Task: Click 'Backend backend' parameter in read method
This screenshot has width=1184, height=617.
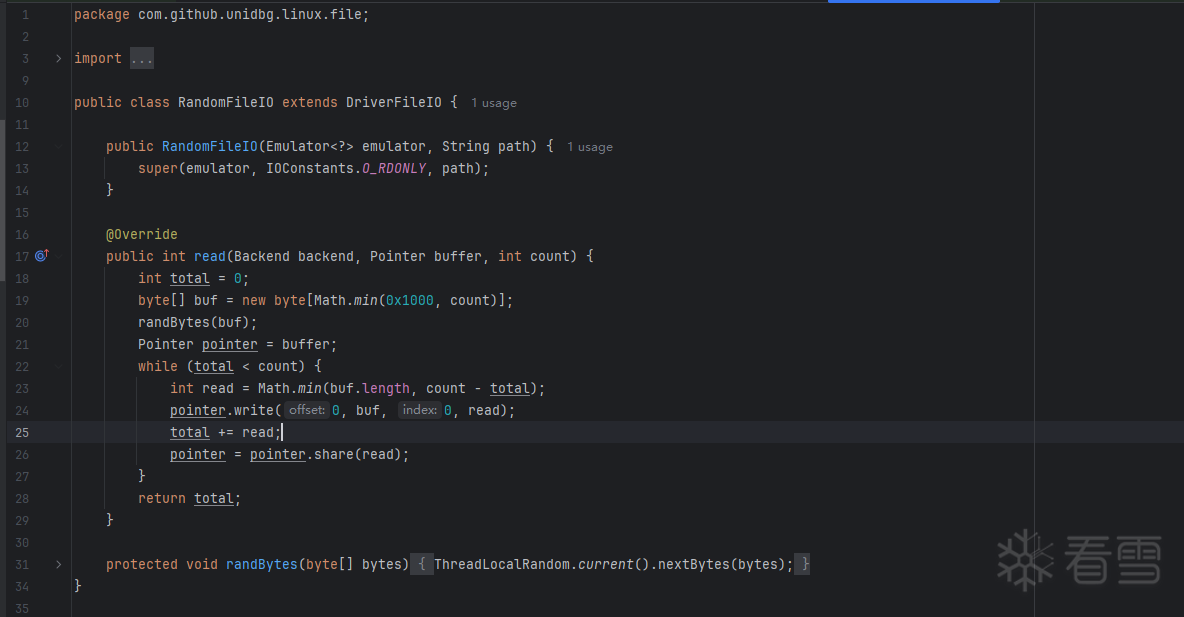Action: click(294, 256)
